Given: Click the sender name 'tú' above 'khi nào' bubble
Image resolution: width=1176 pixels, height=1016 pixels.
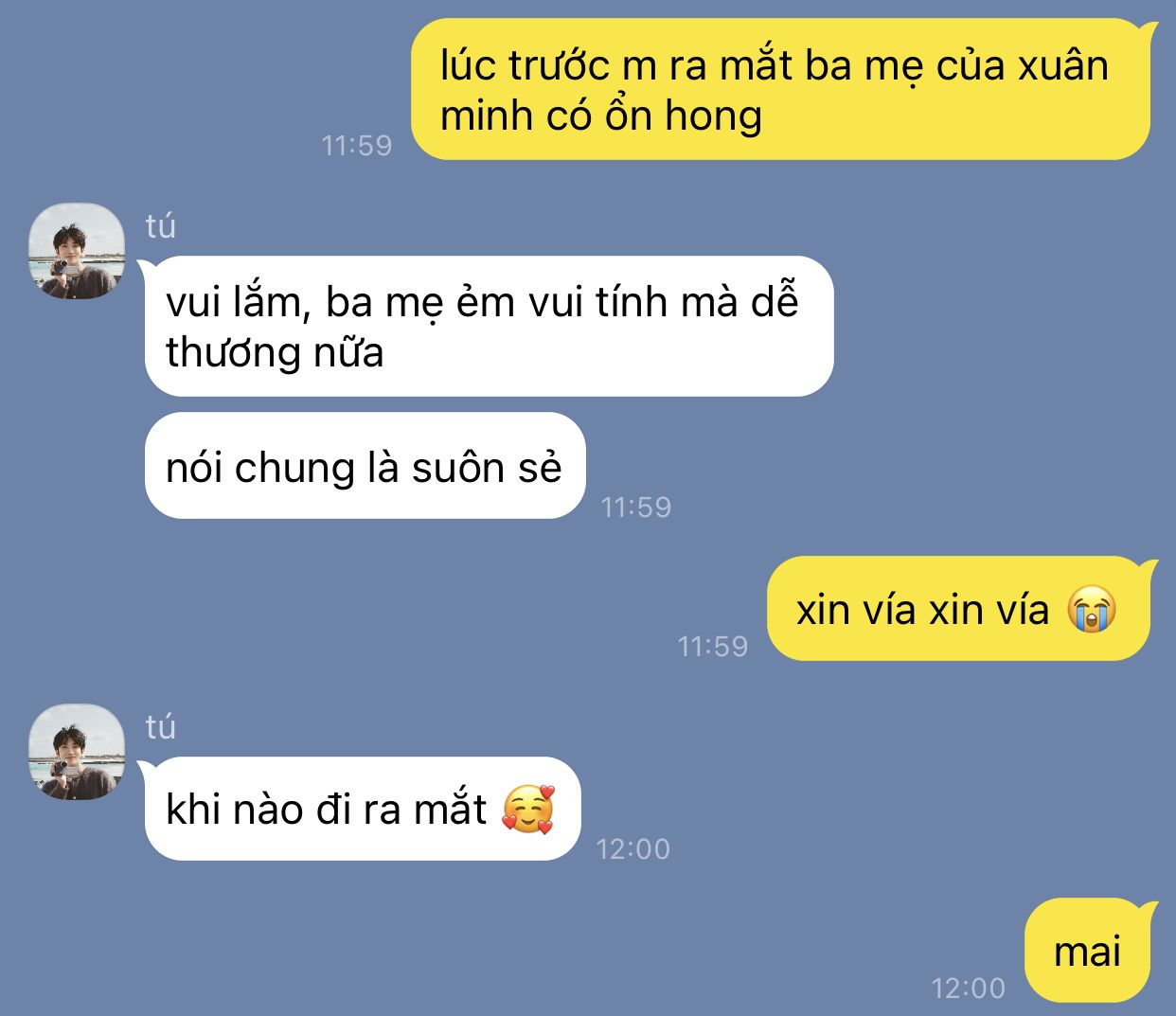Looking at the screenshot, I should click(161, 727).
